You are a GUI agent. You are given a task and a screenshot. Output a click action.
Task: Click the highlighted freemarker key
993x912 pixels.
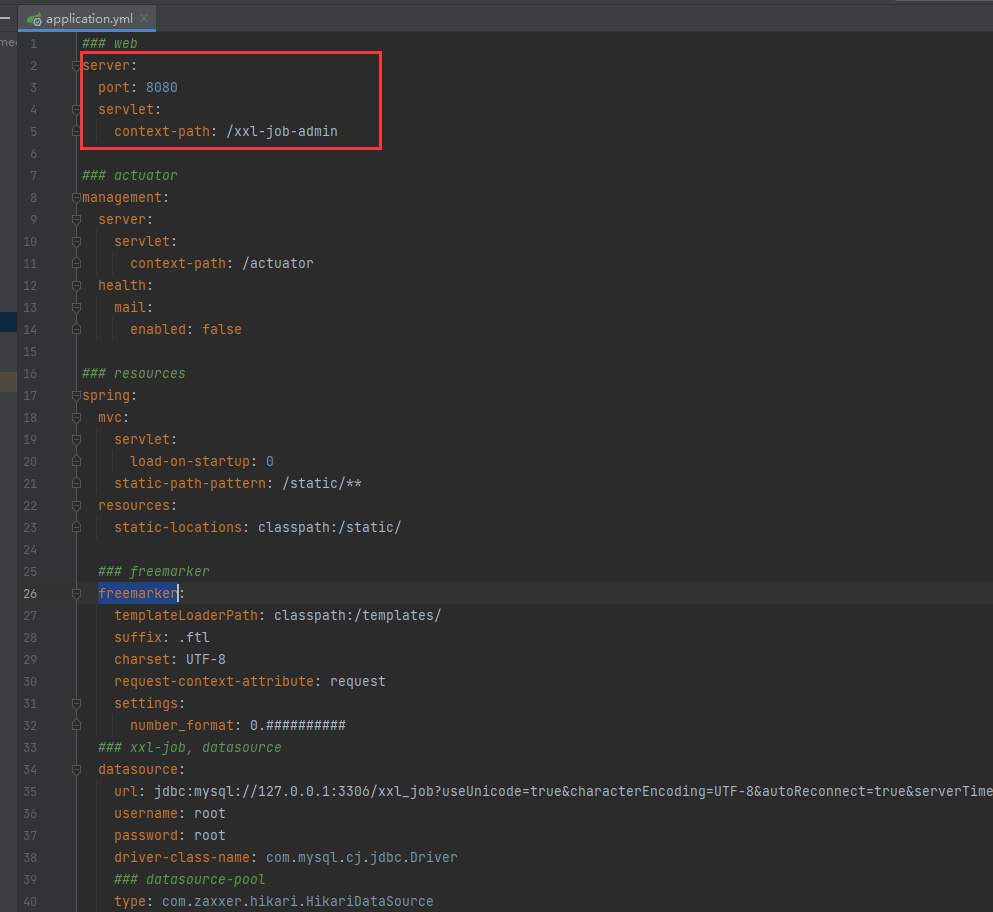coord(137,593)
